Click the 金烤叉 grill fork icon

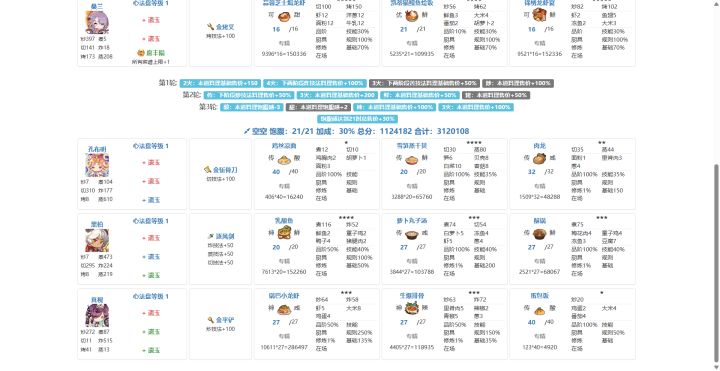tap(211, 27)
